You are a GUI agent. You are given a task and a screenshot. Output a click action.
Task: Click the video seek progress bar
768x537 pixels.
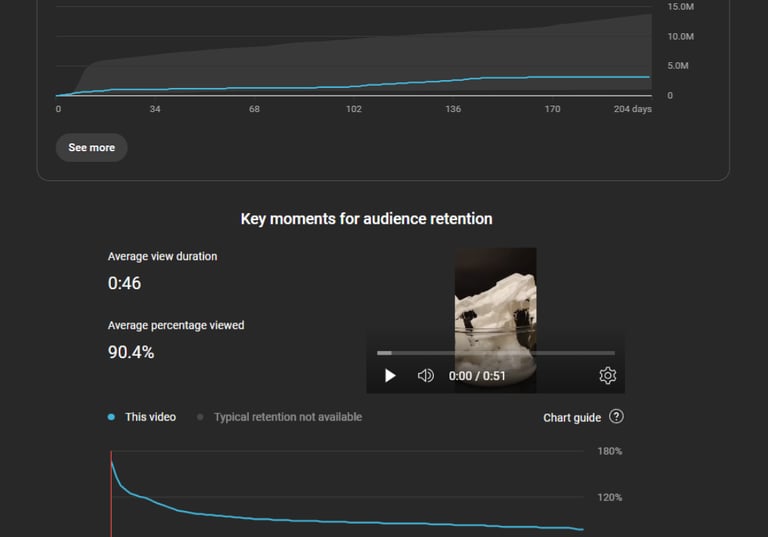495,353
